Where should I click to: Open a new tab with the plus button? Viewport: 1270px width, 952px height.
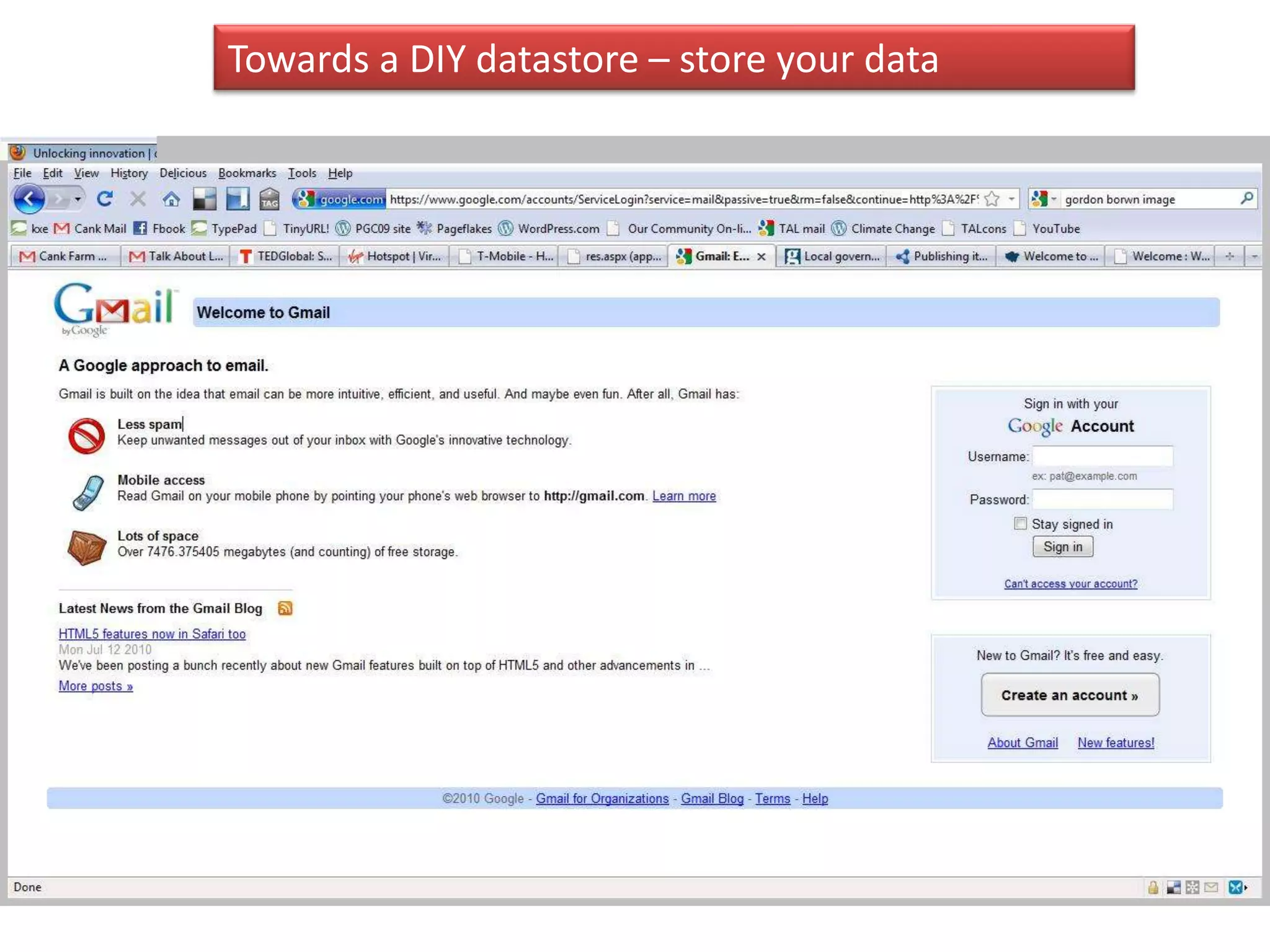pyautogui.click(x=1230, y=256)
